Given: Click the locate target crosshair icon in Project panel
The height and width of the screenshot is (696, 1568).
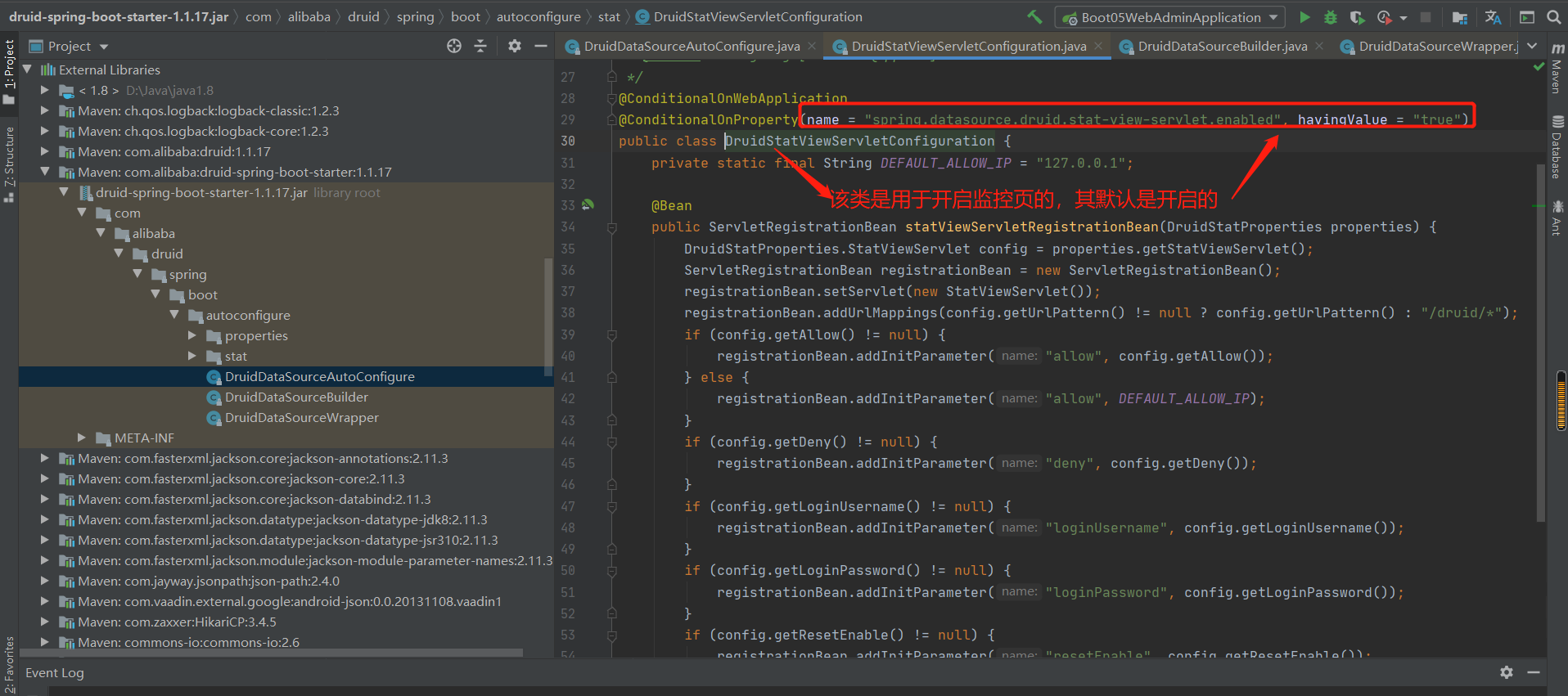Looking at the screenshot, I should pos(454,46).
